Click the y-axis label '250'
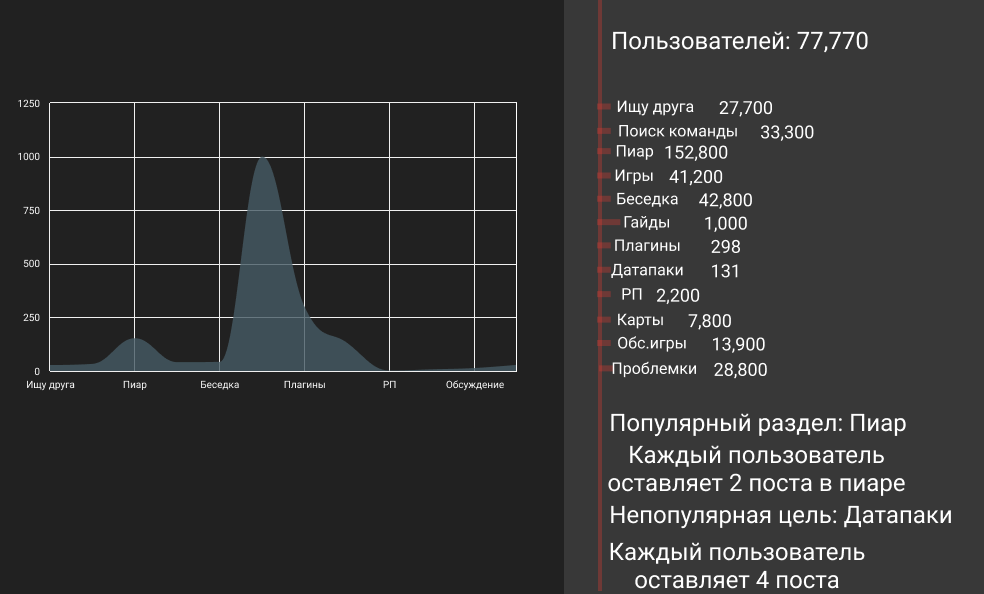Screen dimensions: 984x594 pyautogui.click(x=31, y=318)
